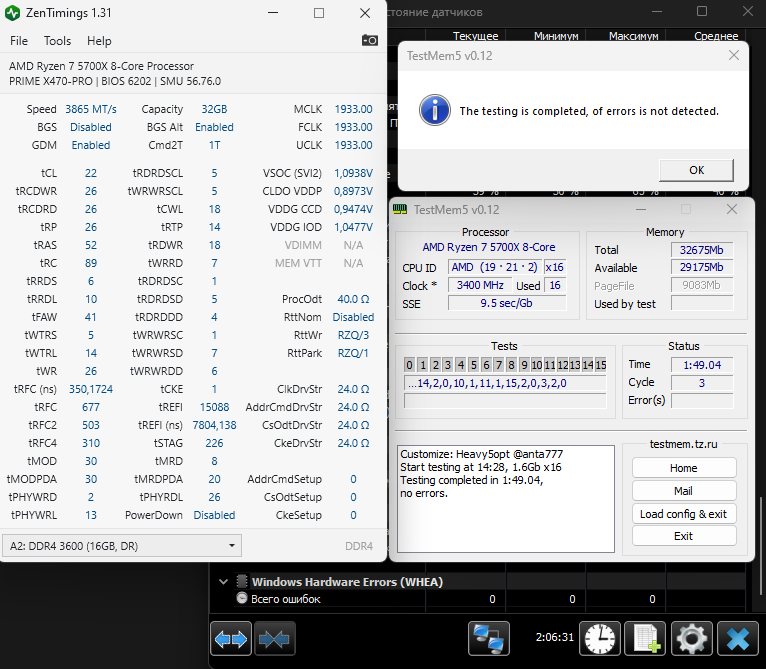766x669 pixels.
Task: Click the network computers icon in the sensor toolbar
Action: (487, 638)
